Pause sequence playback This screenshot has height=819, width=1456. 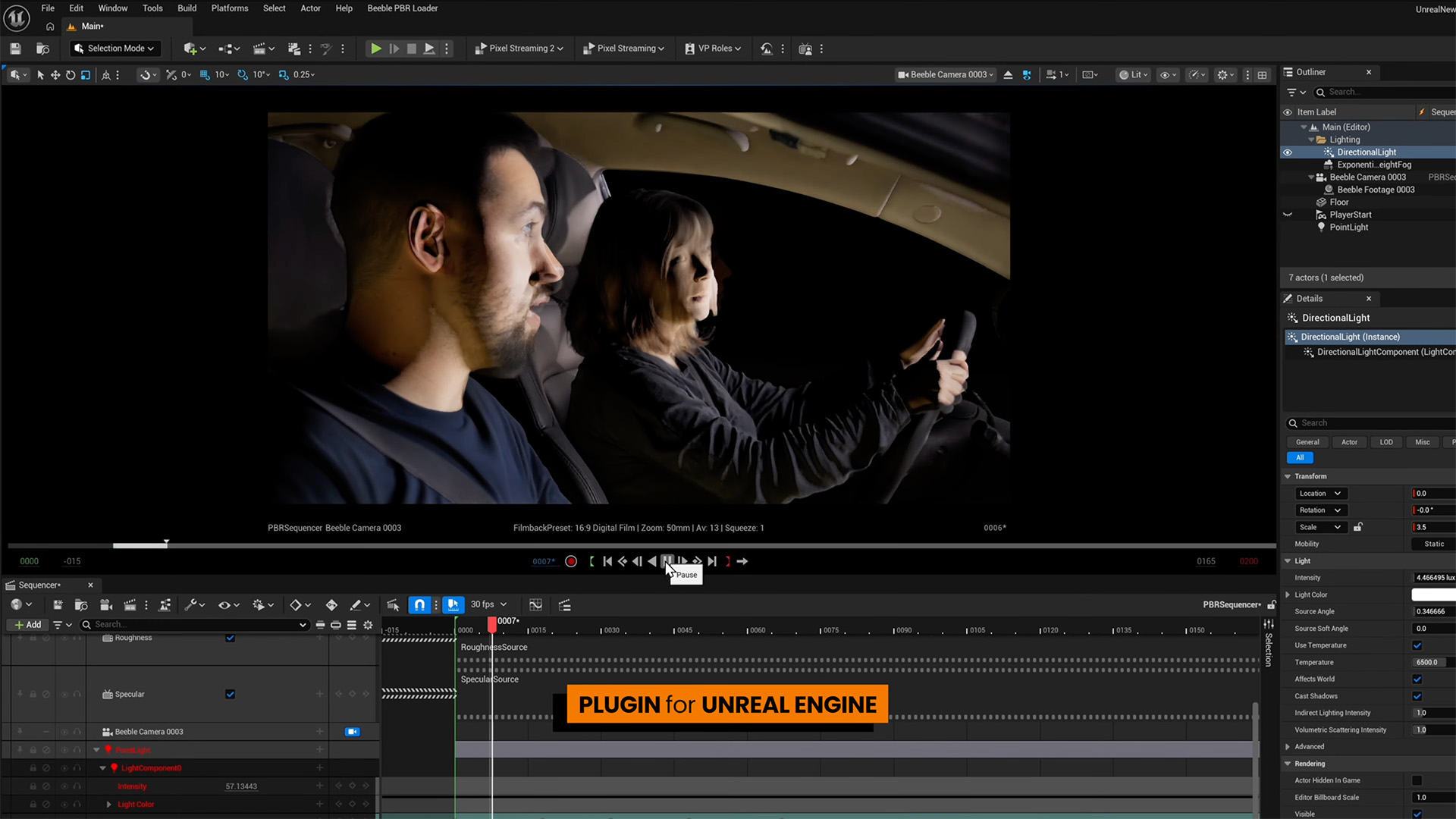point(667,561)
